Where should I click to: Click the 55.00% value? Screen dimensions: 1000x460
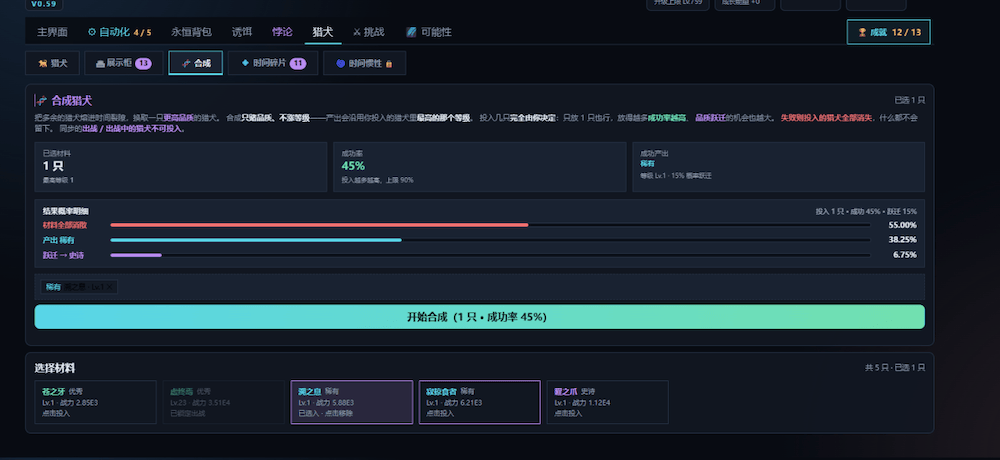pos(902,225)
